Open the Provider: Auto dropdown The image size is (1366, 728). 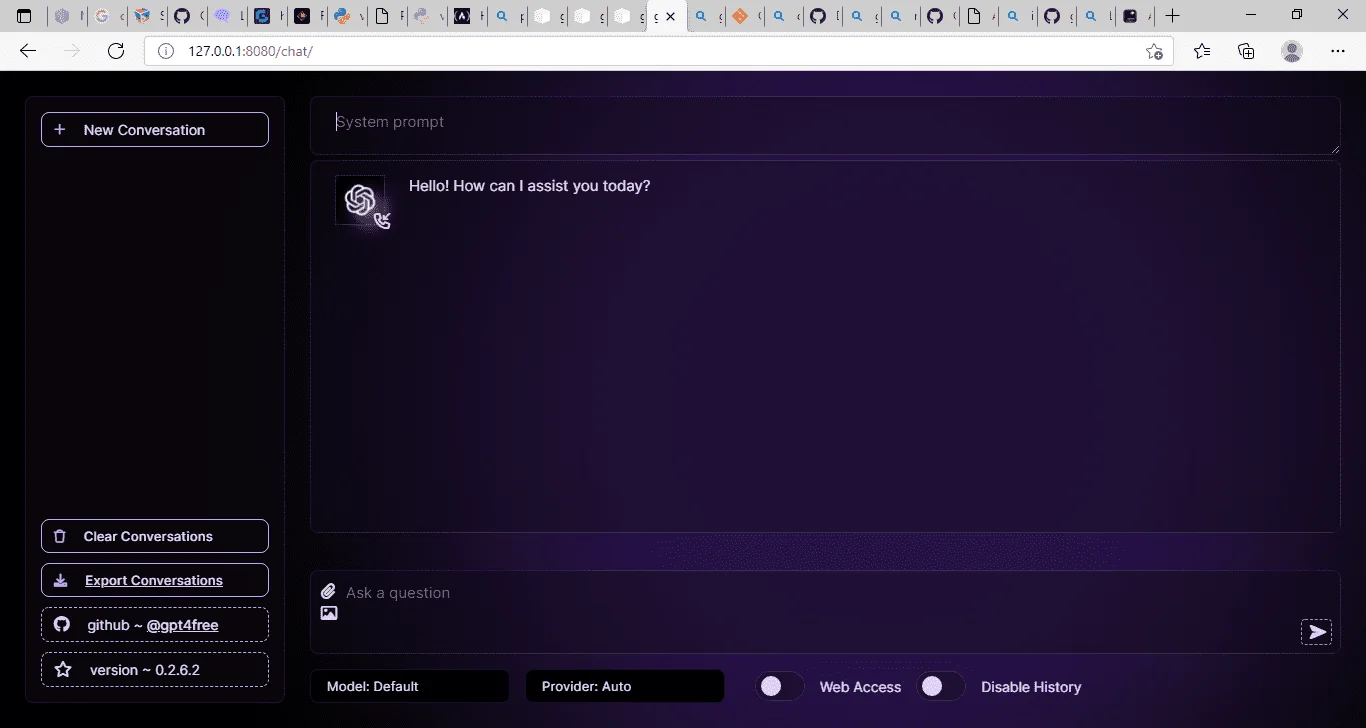625,686
